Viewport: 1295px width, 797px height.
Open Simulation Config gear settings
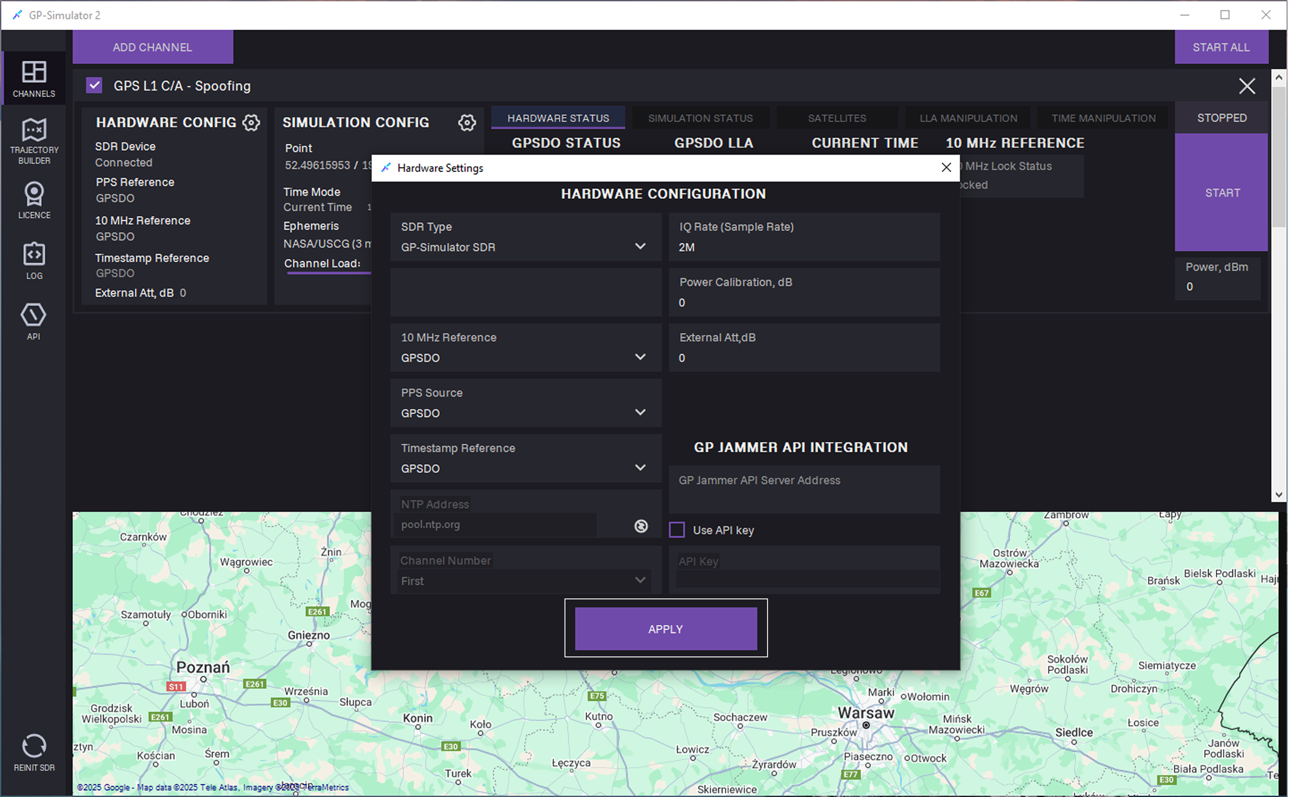(x=467, y=122)
